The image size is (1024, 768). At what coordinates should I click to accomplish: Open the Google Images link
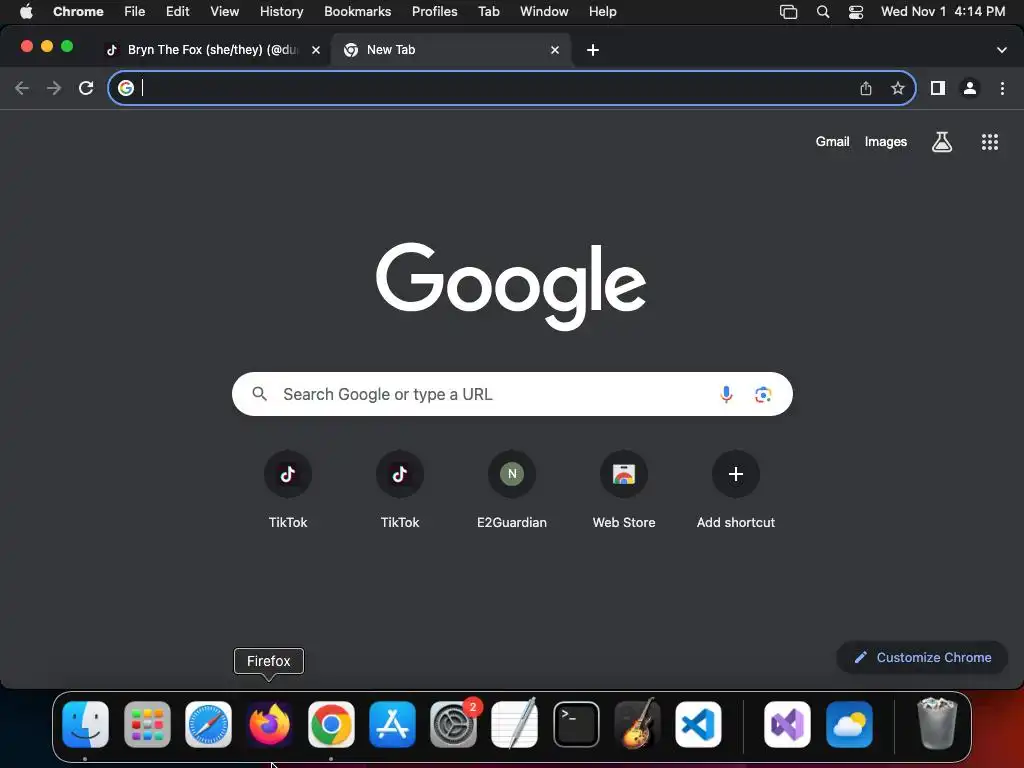coord(886,142)
